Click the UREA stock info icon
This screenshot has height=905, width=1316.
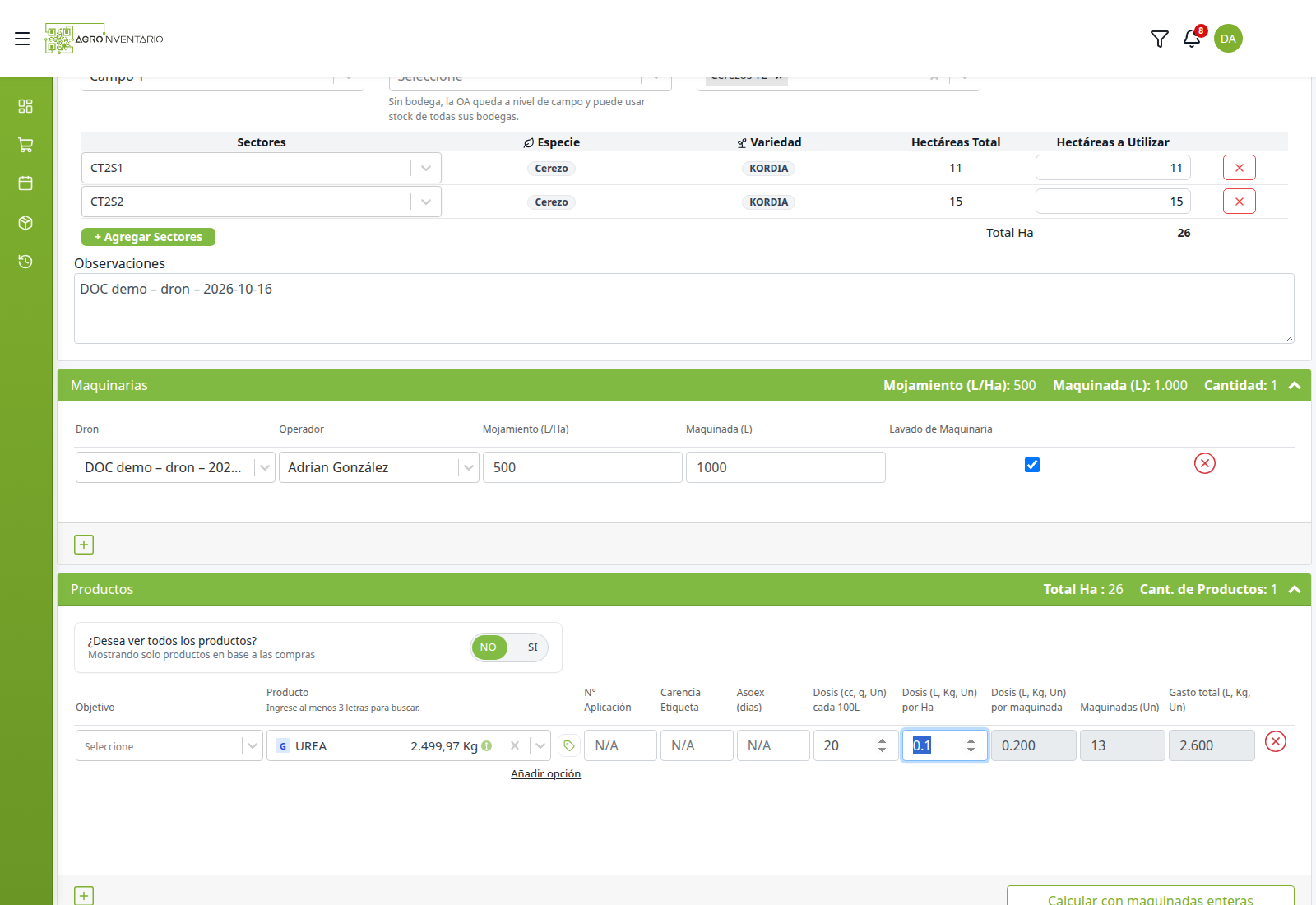point(487,745)
